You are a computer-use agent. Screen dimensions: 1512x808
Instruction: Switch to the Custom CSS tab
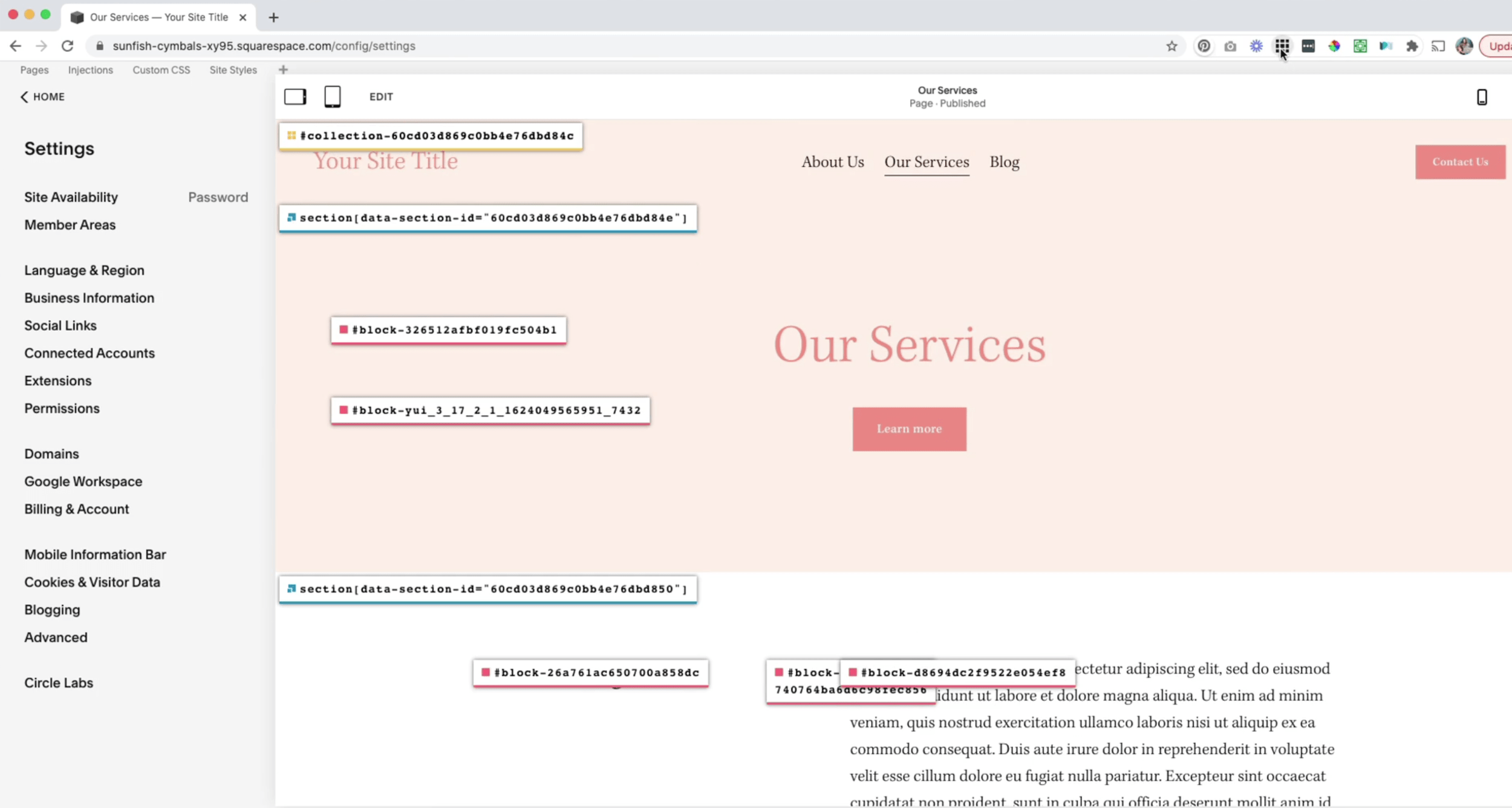pos(161,70)
